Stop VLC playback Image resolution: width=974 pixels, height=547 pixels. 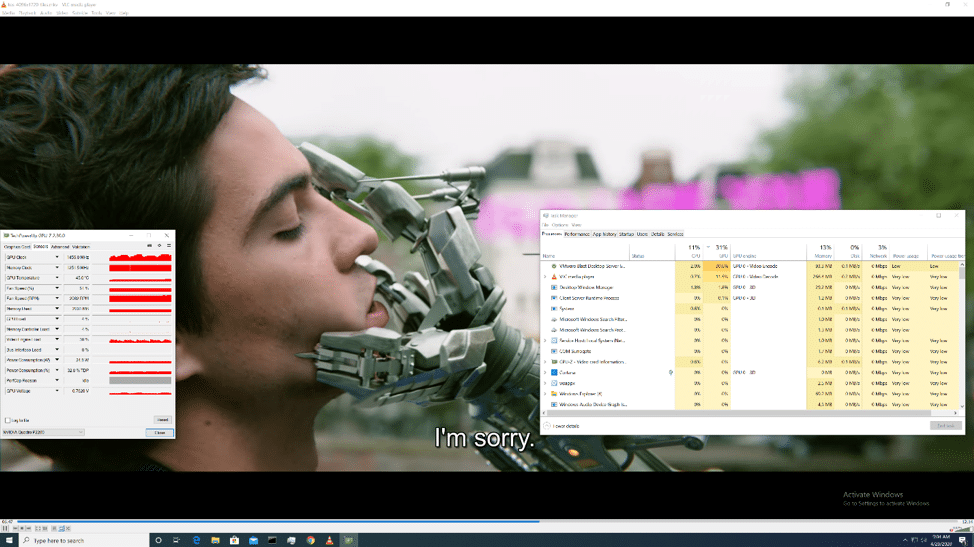tap(22, 528)
